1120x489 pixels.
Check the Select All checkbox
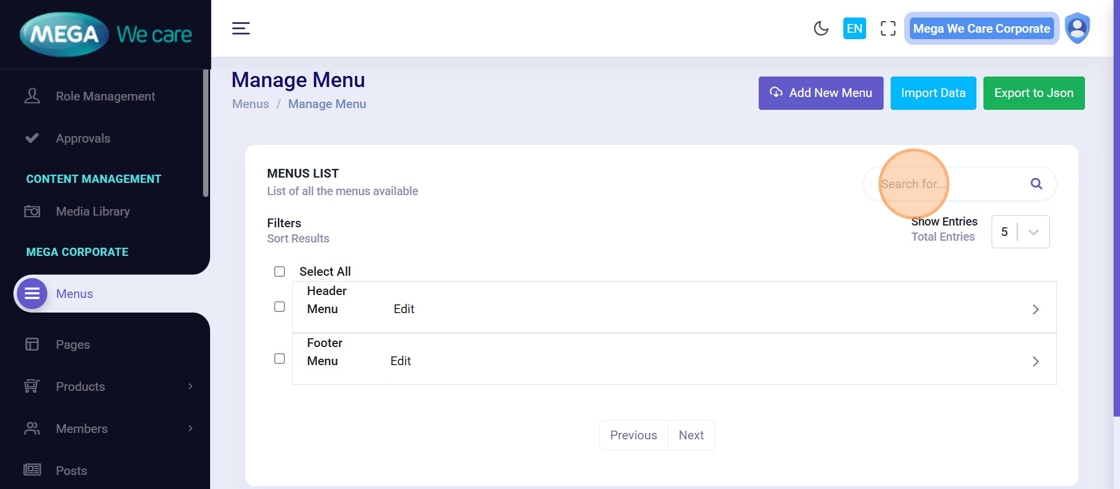click(x=280, y=272)
